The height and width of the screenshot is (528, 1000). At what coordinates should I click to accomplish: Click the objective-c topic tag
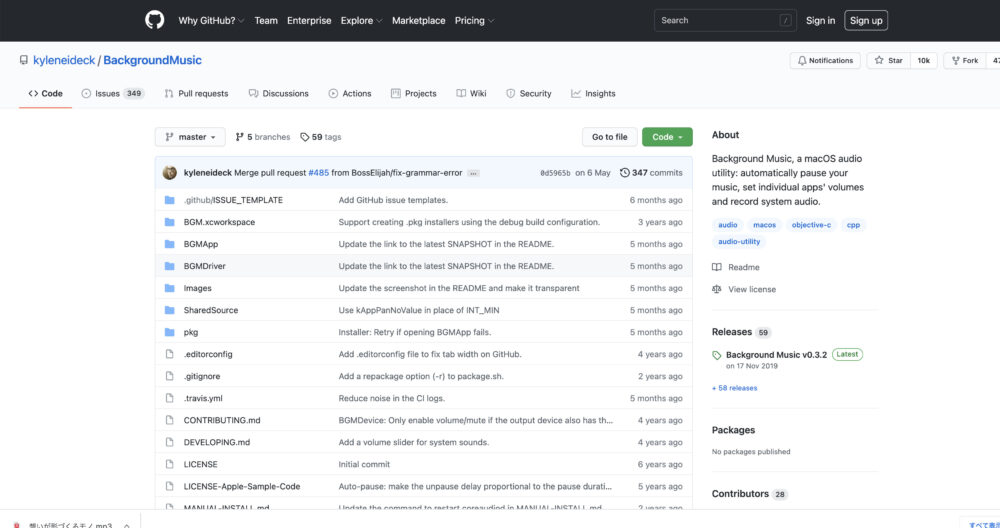pos(811,225)
